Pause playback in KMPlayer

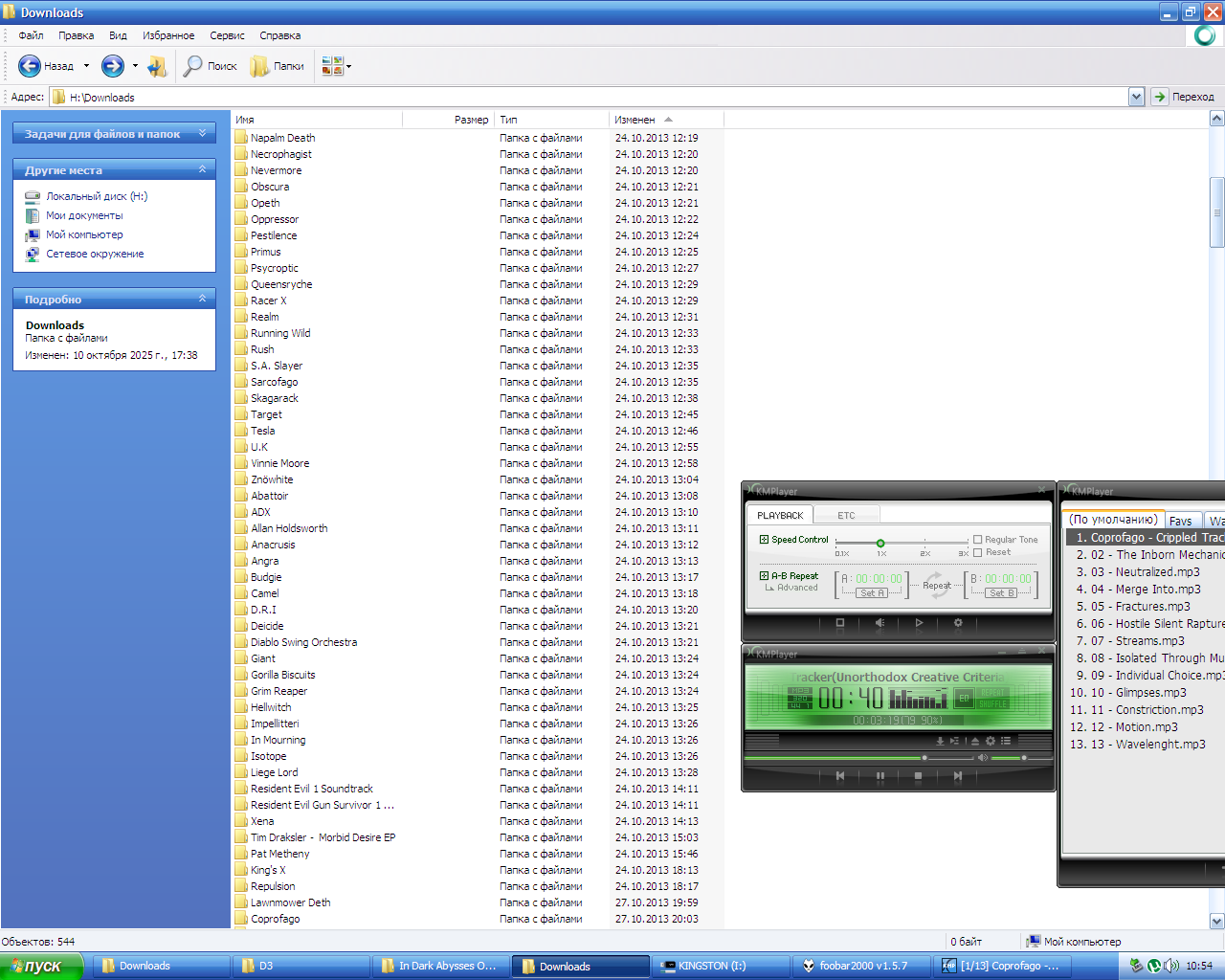(880, 776)
